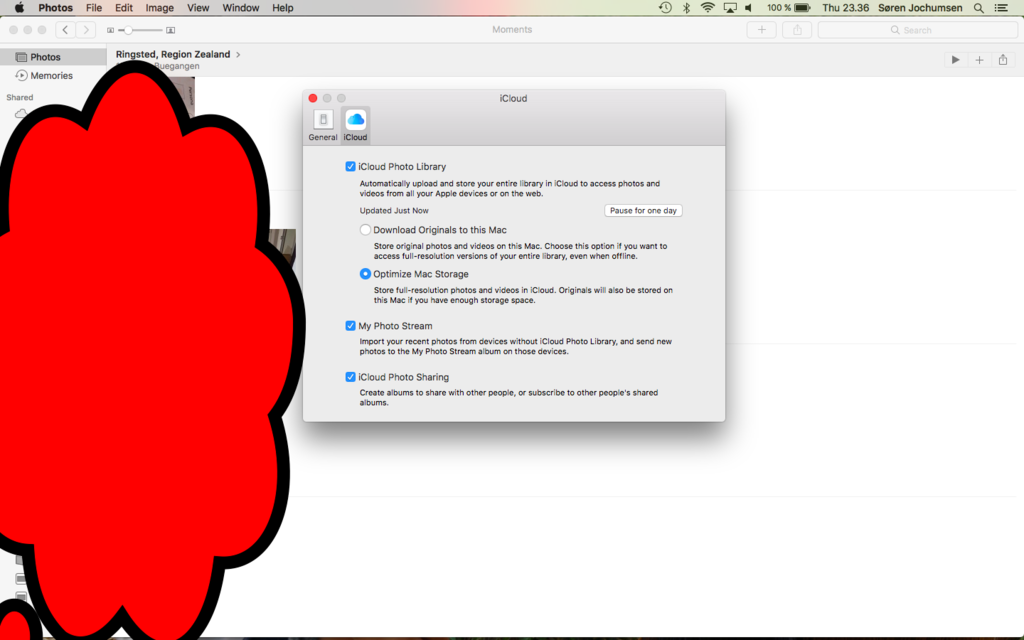The height and width of the screenshot is (640, 1024).
Task: Click the toolbar share button
Action: point(797,29)
